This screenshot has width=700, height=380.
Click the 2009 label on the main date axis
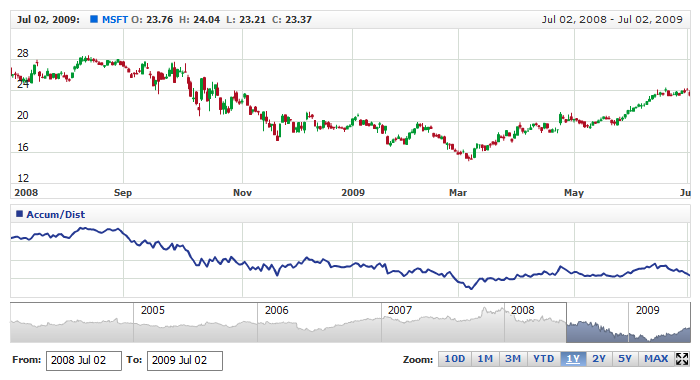click(x=353, y=192)
